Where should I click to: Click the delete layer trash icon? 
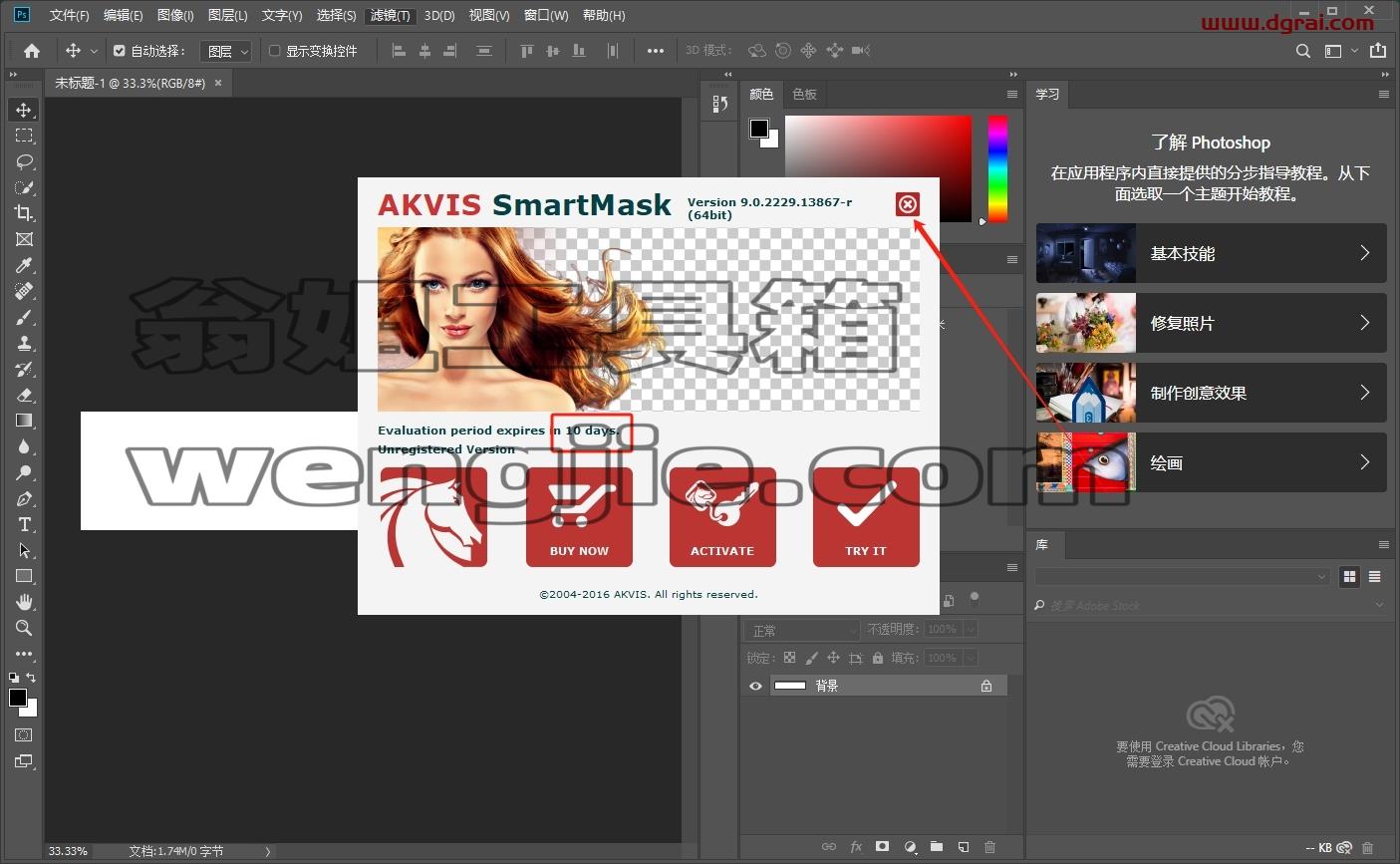click(x=989, y=847)
